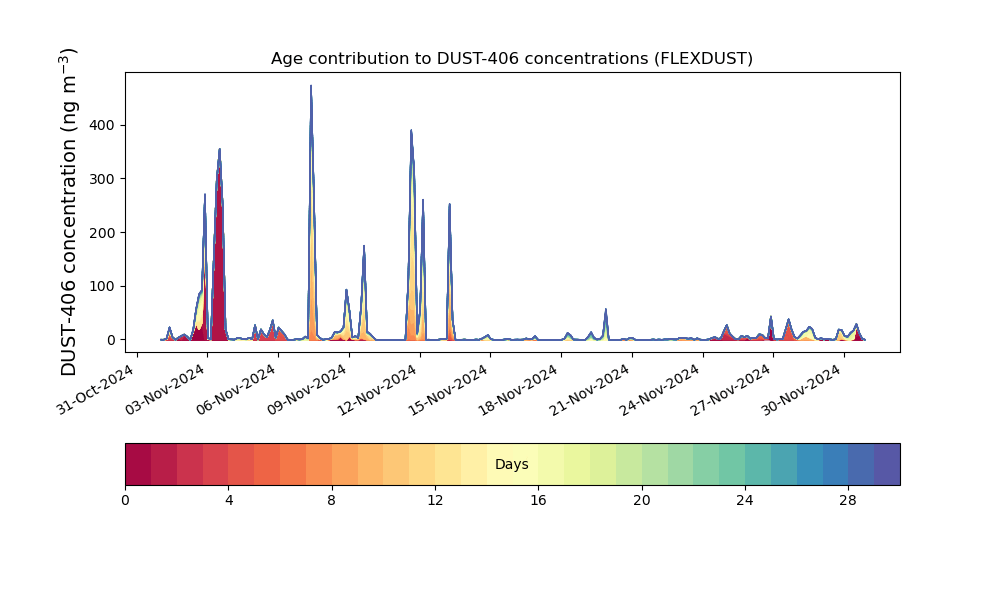
Task: Click the colorbar tick label 24
Action: pyautogui.click(x=745, y=501)
